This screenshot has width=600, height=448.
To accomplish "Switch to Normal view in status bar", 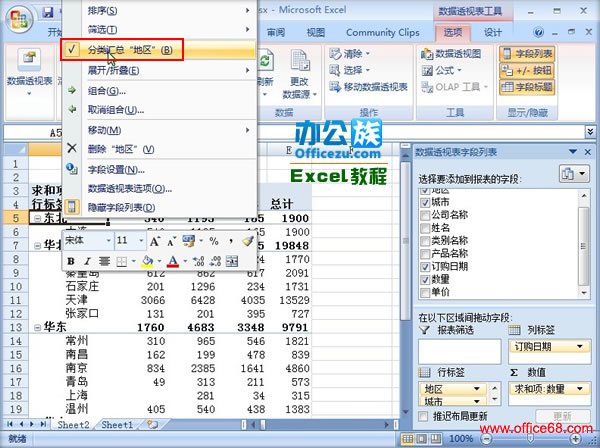I will 408,438.
